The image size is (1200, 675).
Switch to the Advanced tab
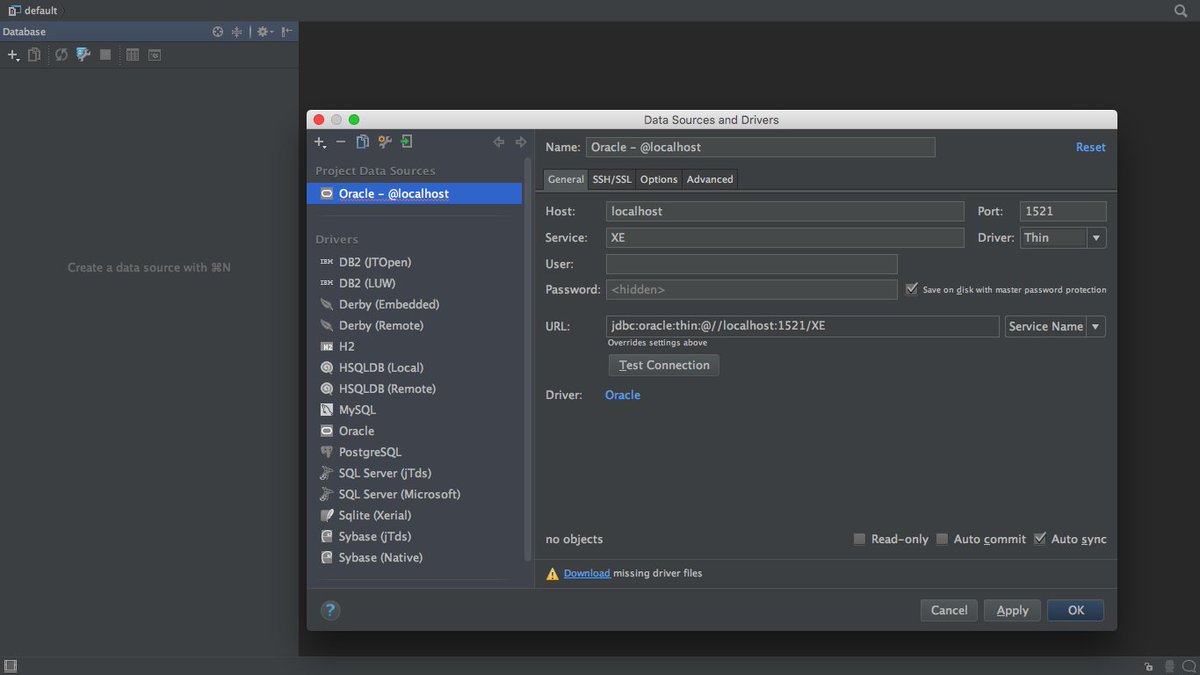pyautogui.click(x=710, y=179)
